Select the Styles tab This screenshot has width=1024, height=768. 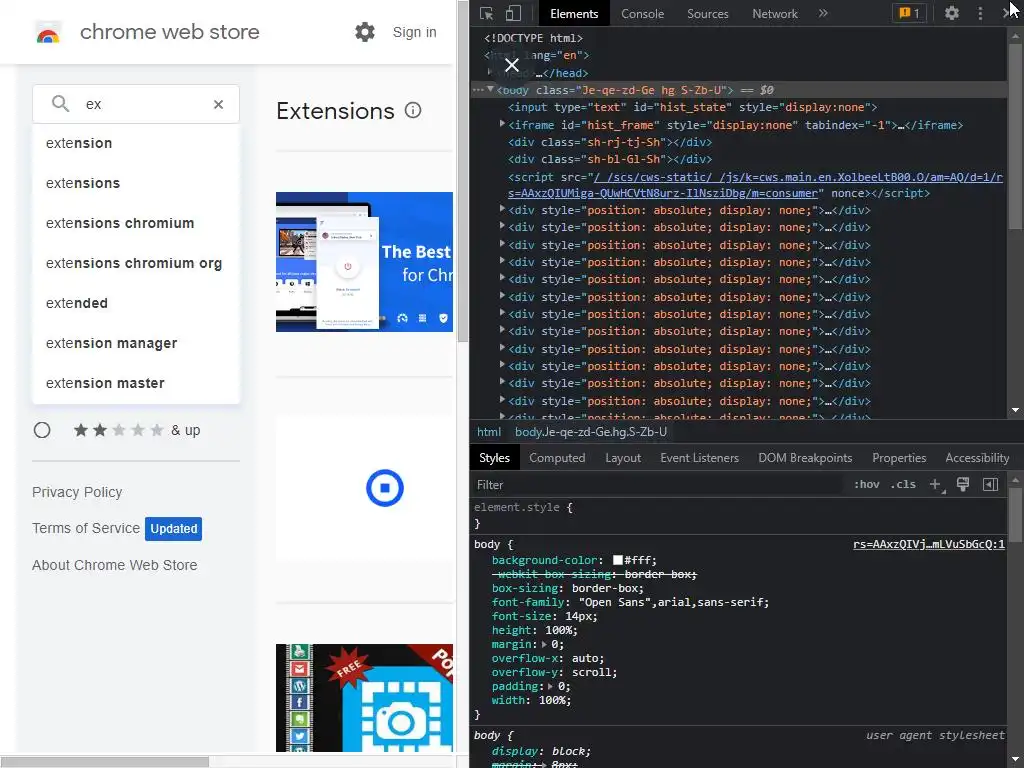coord(494,458)
